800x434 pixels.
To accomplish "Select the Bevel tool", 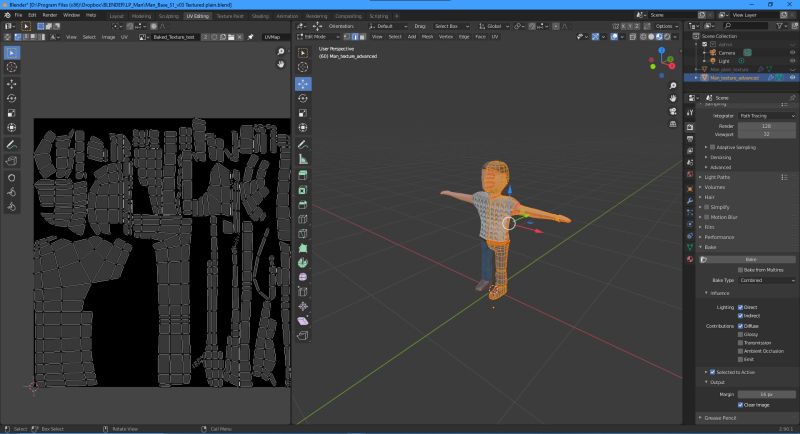I will [303, 205].
